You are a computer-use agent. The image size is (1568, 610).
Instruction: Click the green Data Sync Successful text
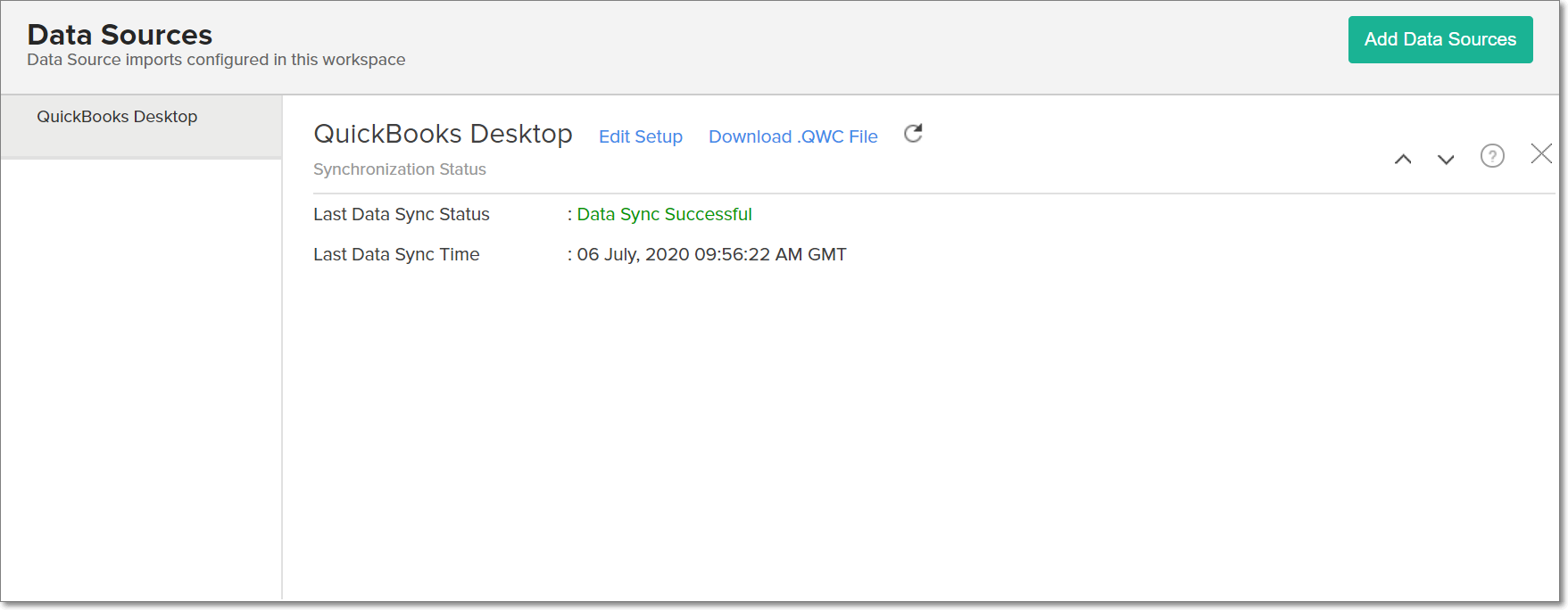pos(664,214)
